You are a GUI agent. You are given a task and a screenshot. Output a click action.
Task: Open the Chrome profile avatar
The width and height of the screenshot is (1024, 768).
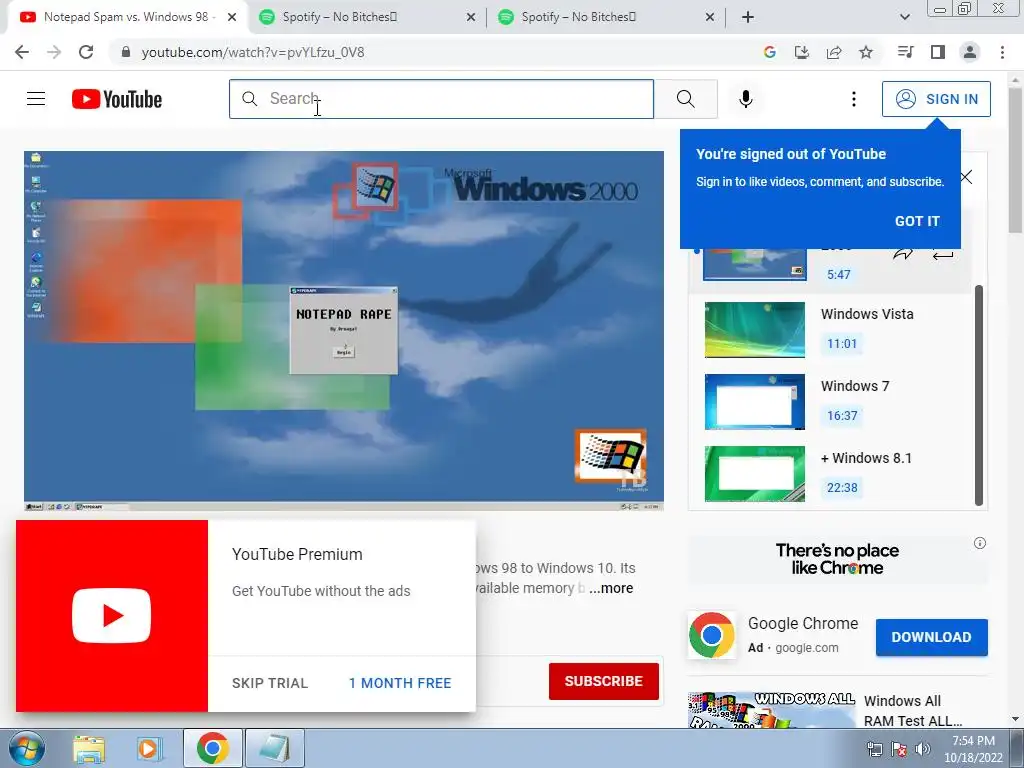click(970, 52)
